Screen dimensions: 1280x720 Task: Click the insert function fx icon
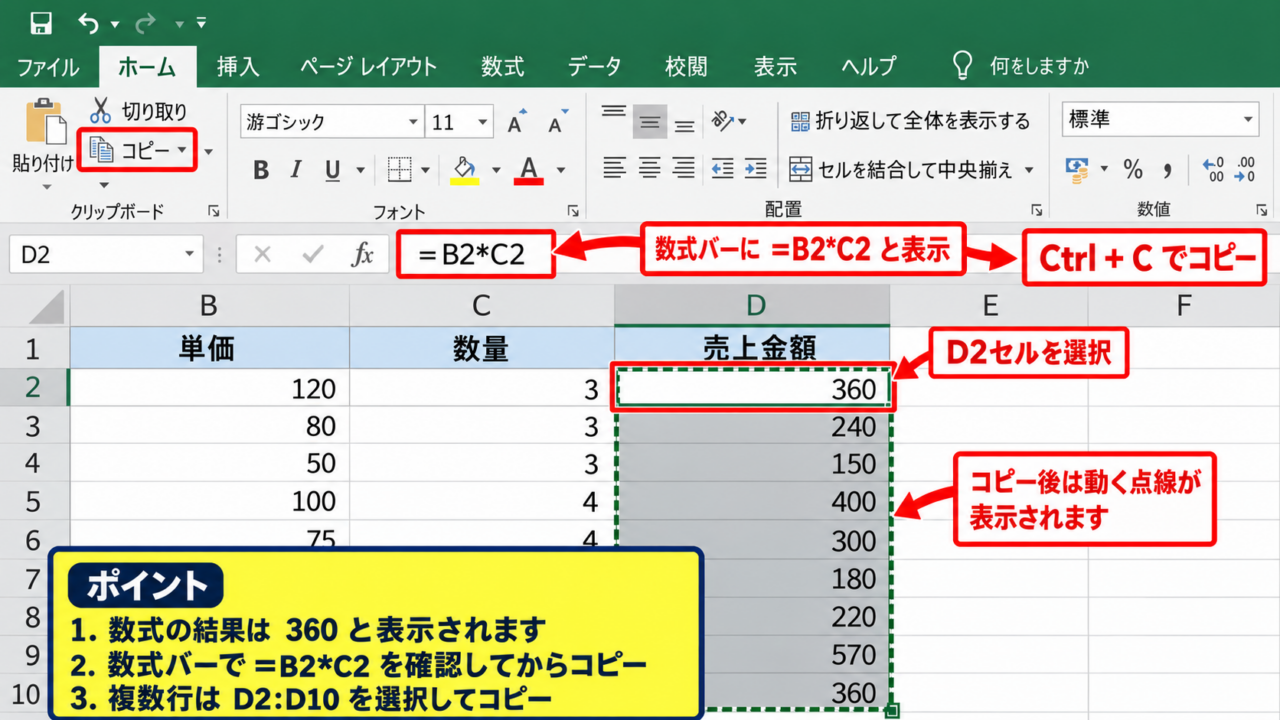point(362,255)
